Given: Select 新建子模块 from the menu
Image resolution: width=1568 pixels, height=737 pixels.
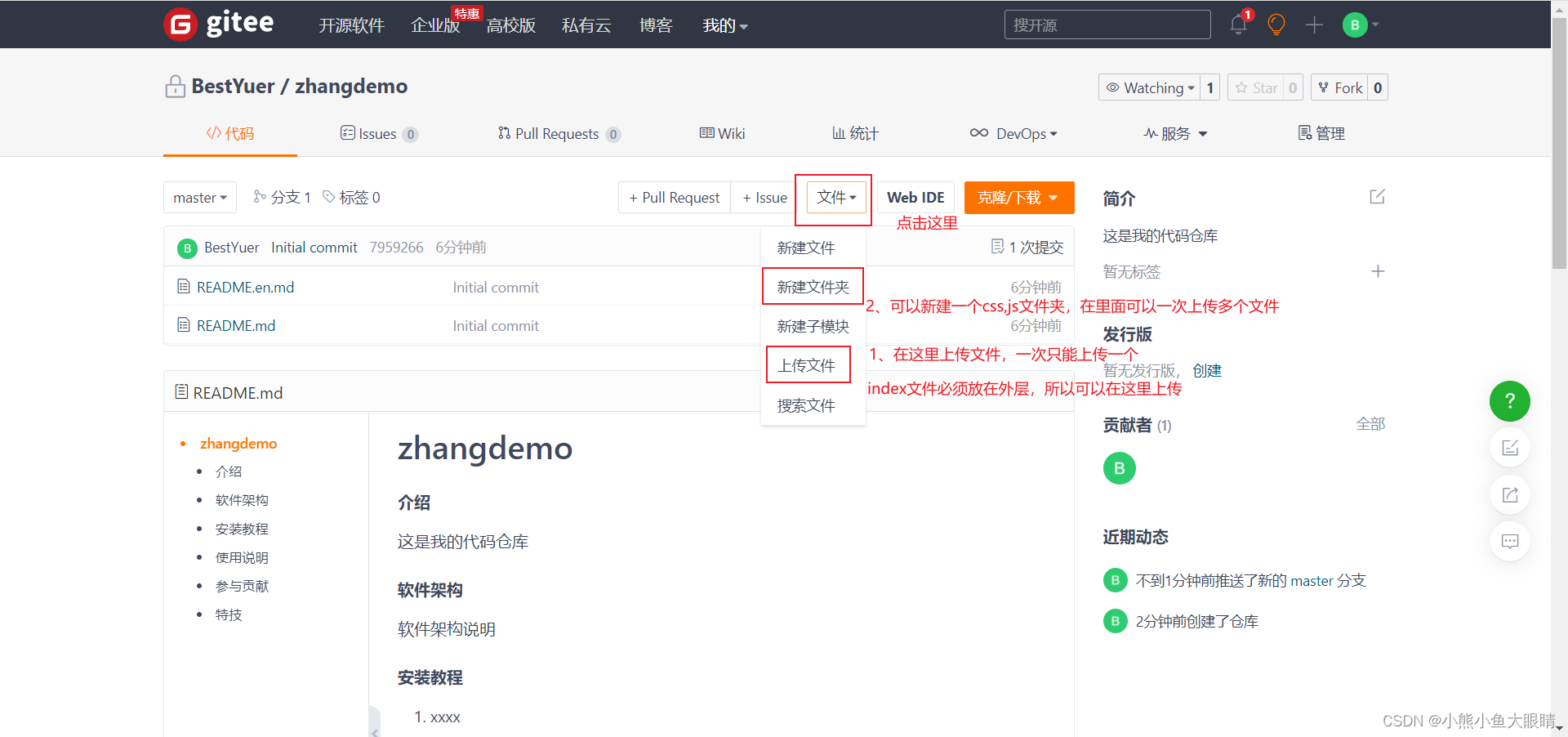Looking at the screenshot, I should coord(813,326).
